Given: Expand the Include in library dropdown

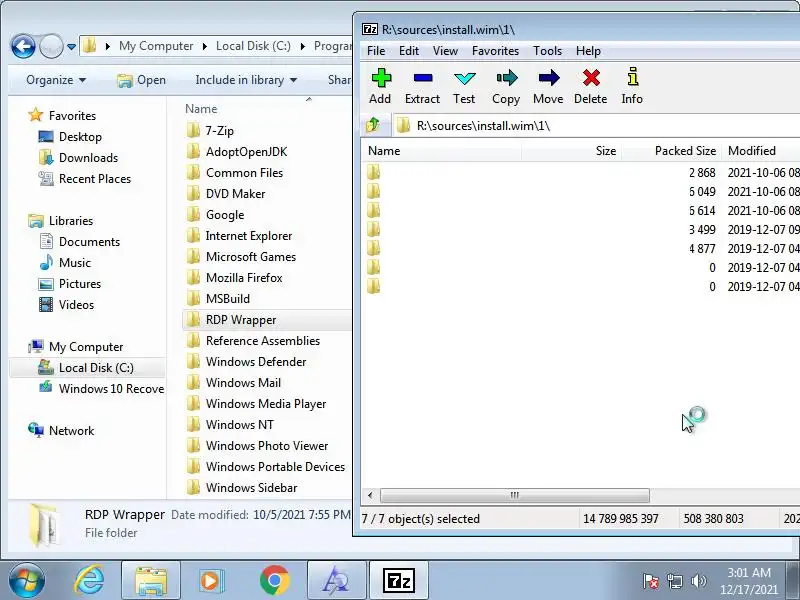Looking at the screenshot, I should 246,80.
